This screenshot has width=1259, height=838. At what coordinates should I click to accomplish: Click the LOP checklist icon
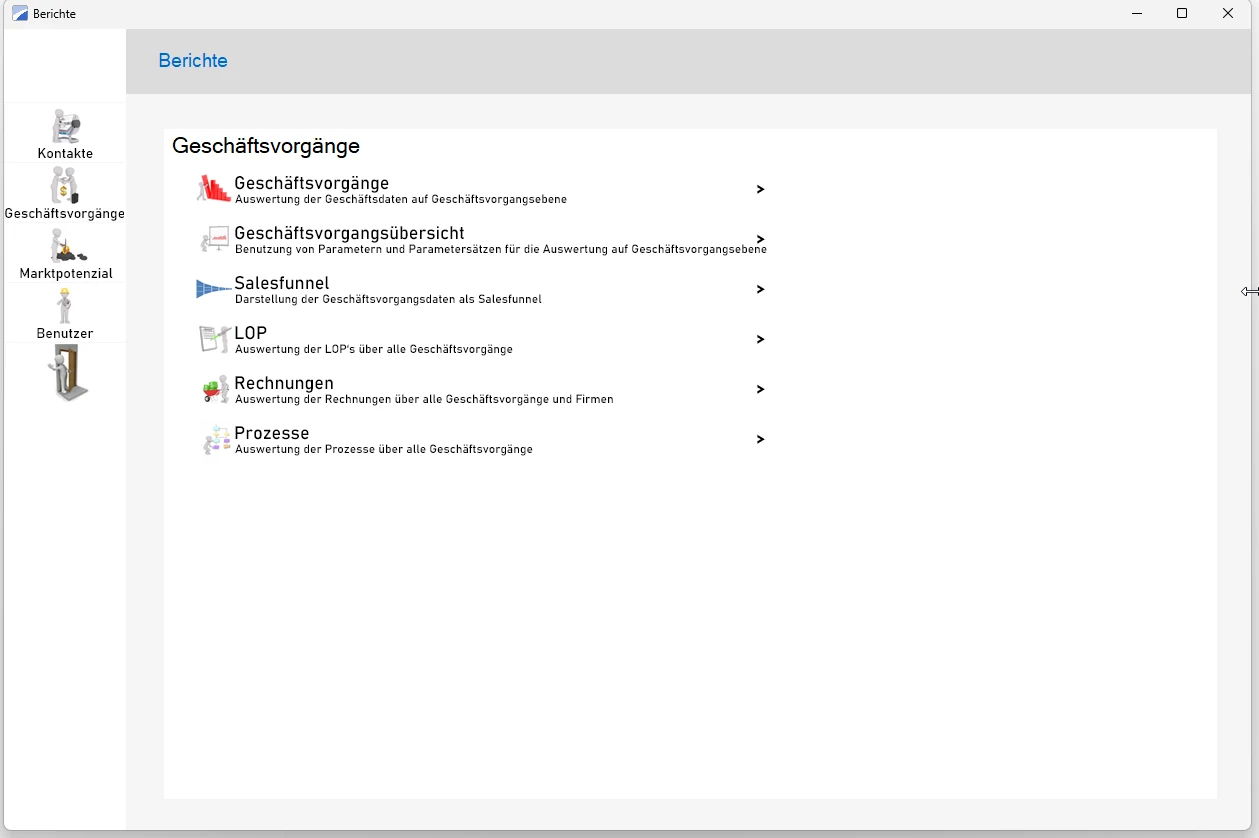pyautogui.click(x=214, y=339)
